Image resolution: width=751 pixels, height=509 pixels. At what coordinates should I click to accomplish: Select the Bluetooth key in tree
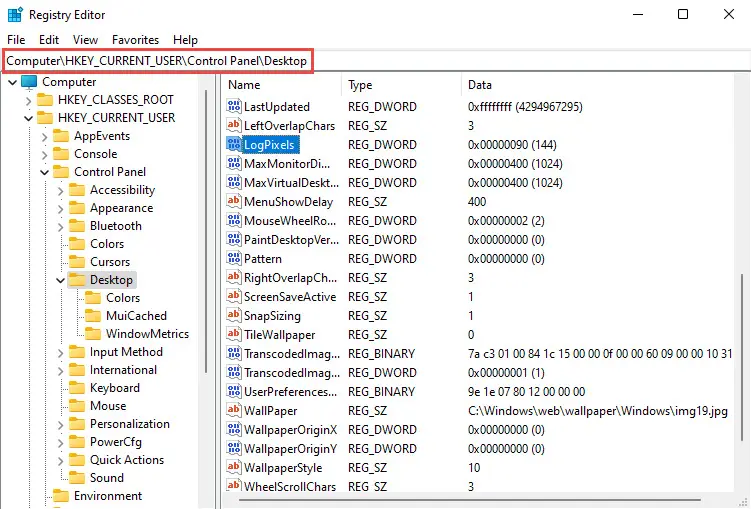click(116, 226)
